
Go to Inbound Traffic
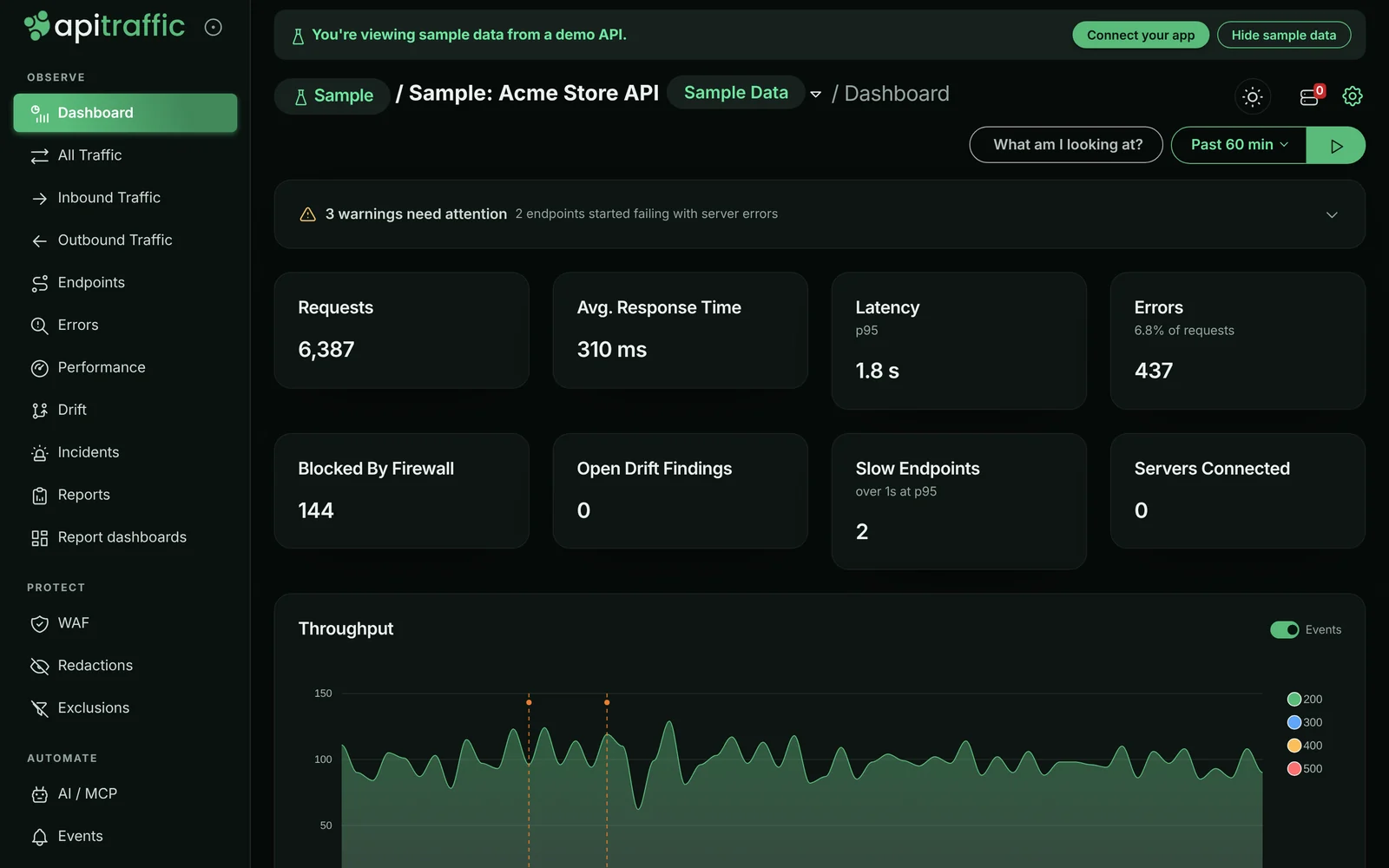(x=125, y=198)
